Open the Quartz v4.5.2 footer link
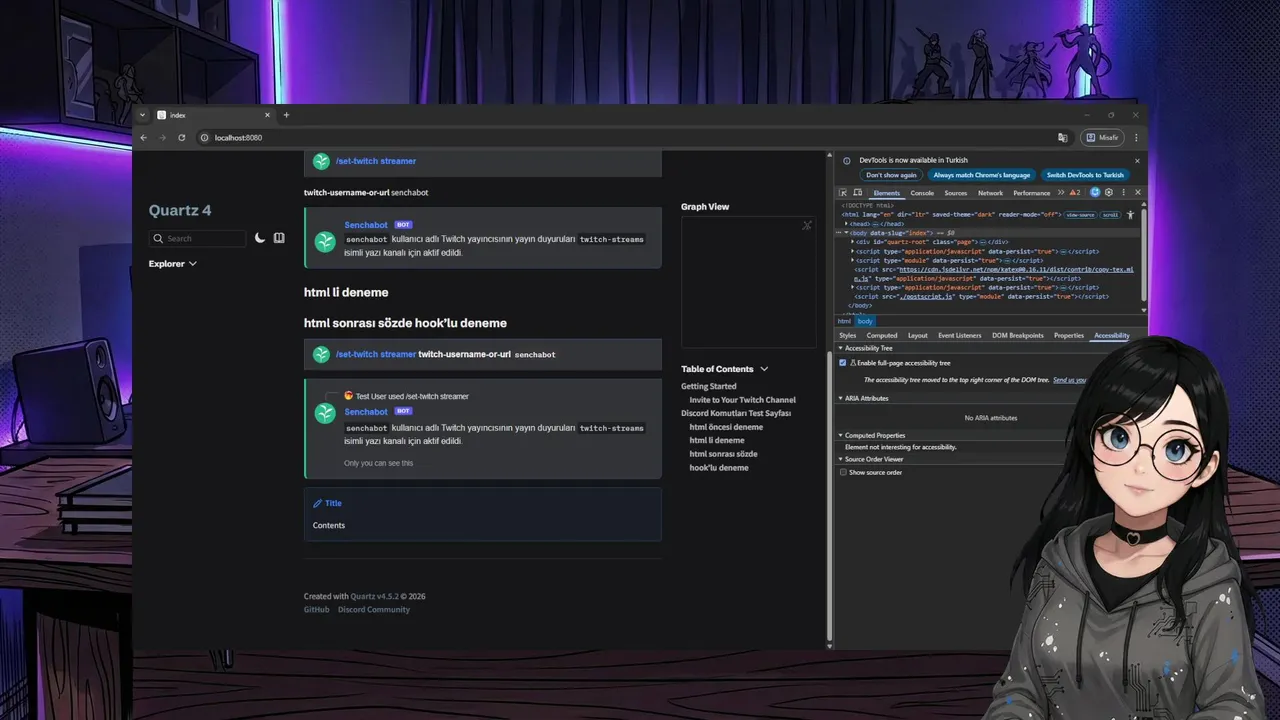 pyautogui.click(x=374, y=596)
